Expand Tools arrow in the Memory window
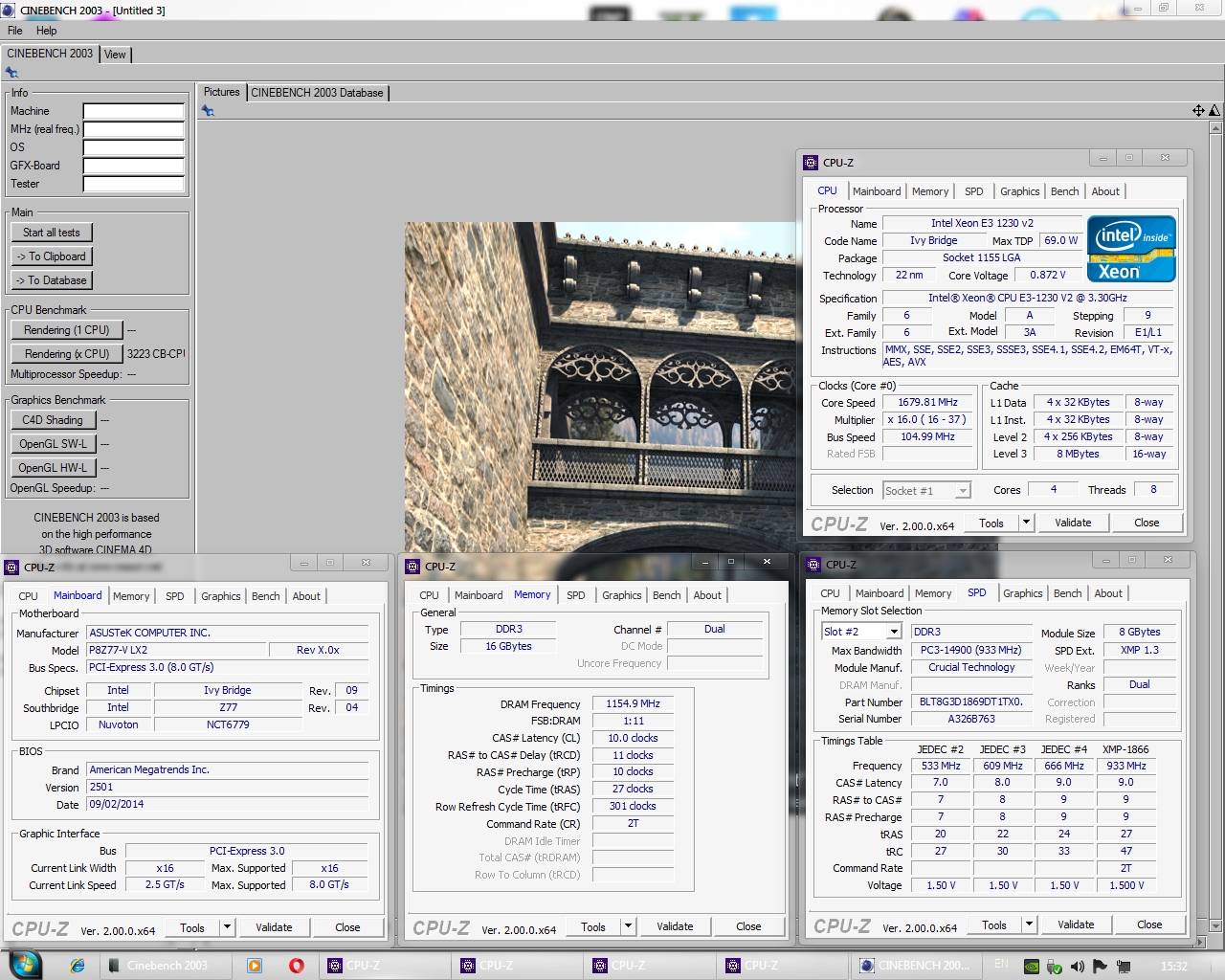 (x=628, y=926)
